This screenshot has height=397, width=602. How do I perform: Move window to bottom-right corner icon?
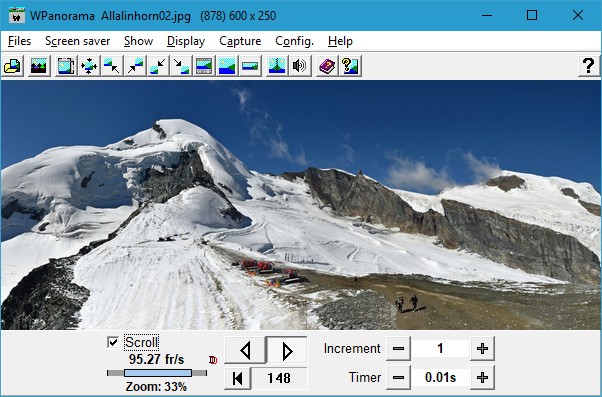click(x=181, y=66)
